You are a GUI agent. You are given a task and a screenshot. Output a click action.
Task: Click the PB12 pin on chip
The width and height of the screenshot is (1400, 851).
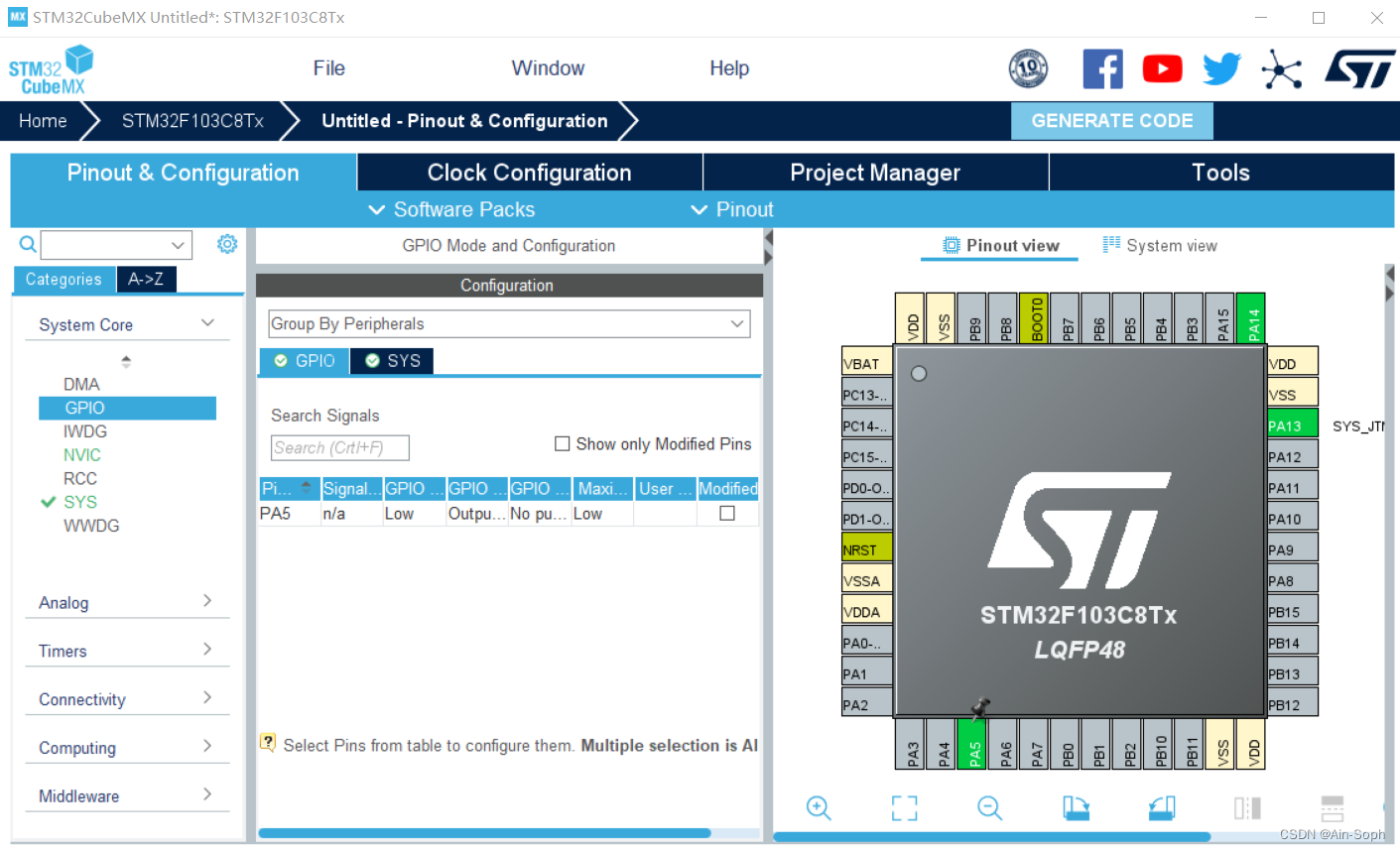(x=1293, y=703)
